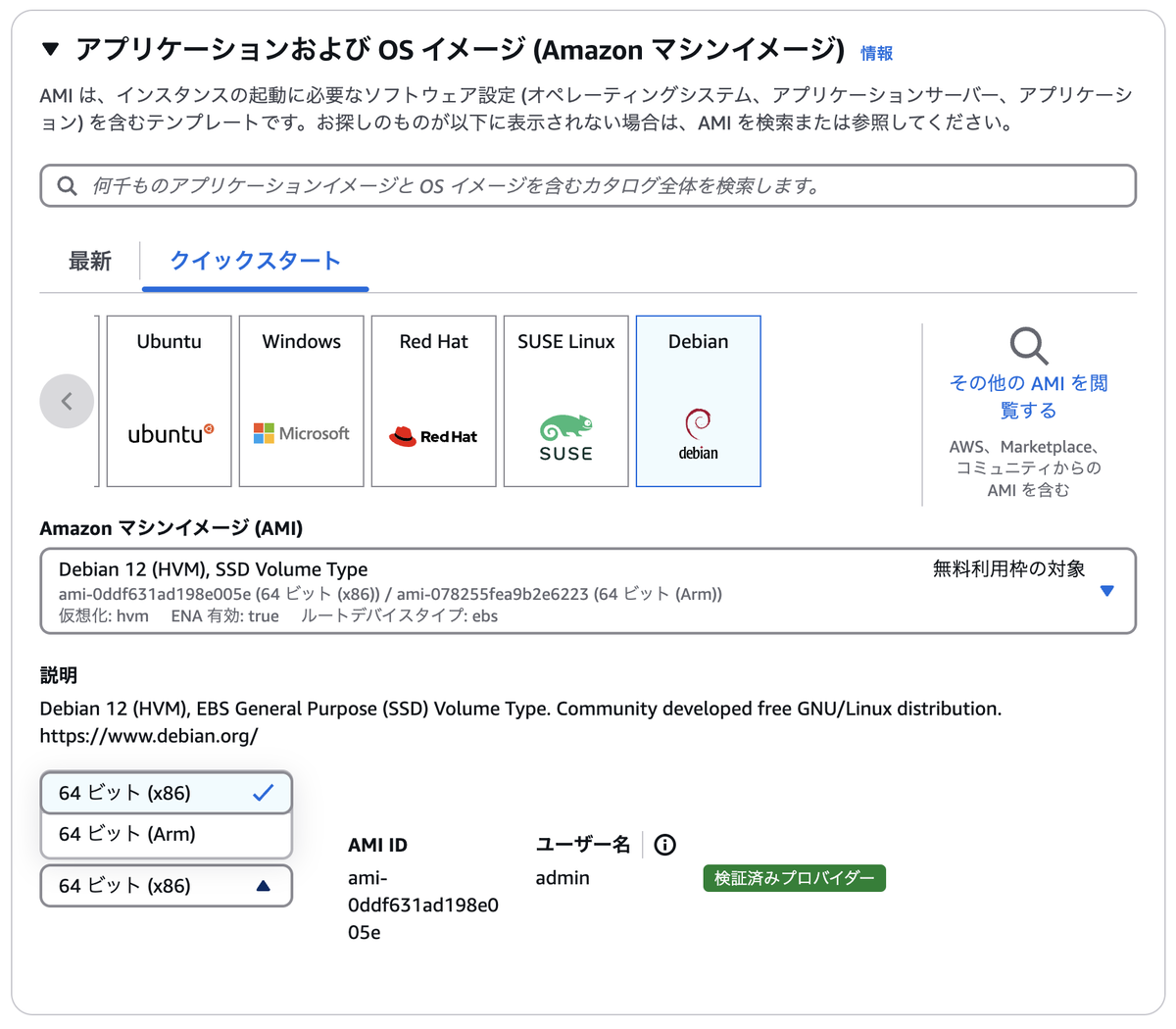Click the ユーザー名 heading
This screenshot has height=1029, width=1176.
coord(583,844)
